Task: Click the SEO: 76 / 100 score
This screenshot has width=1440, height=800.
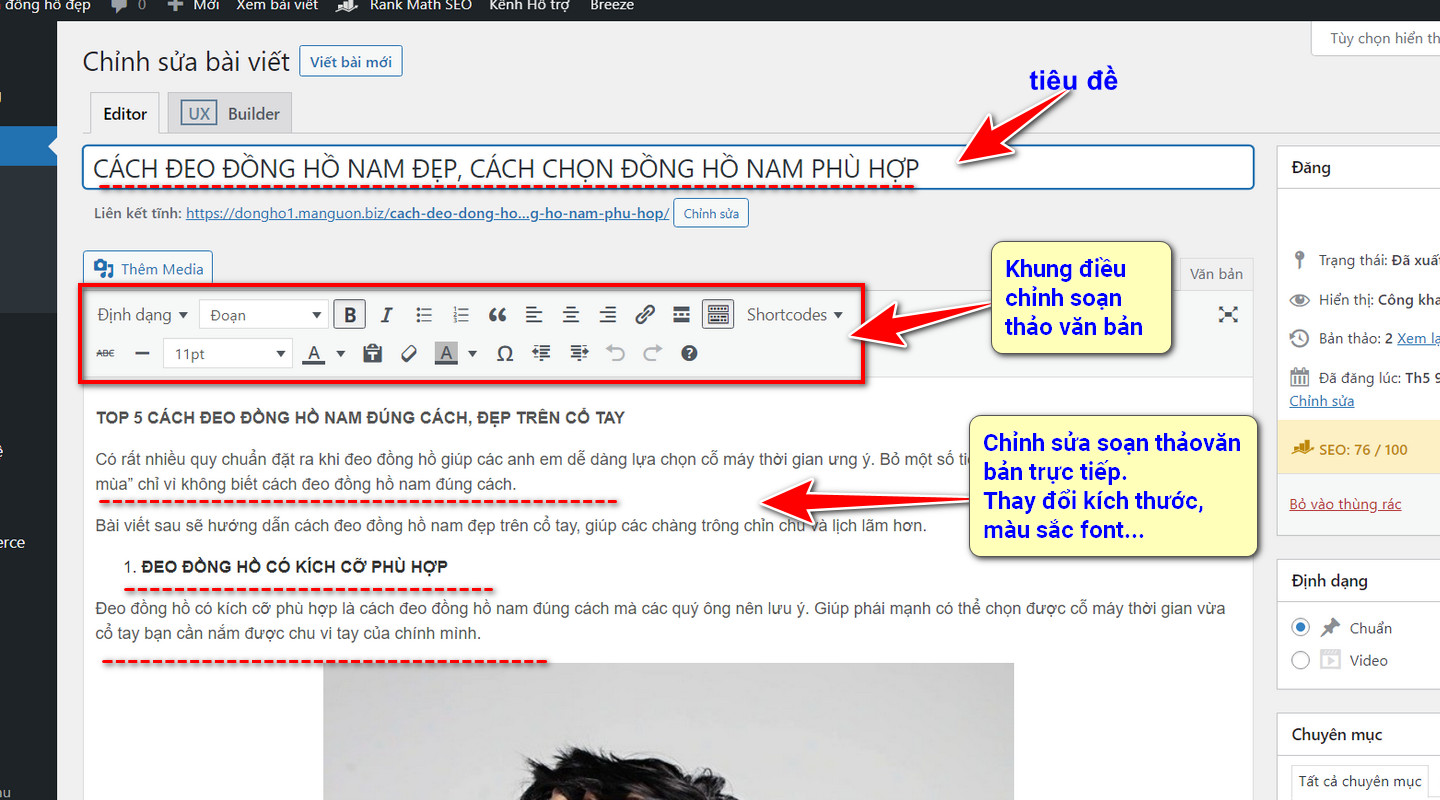Action: (x=1363, y=450)
